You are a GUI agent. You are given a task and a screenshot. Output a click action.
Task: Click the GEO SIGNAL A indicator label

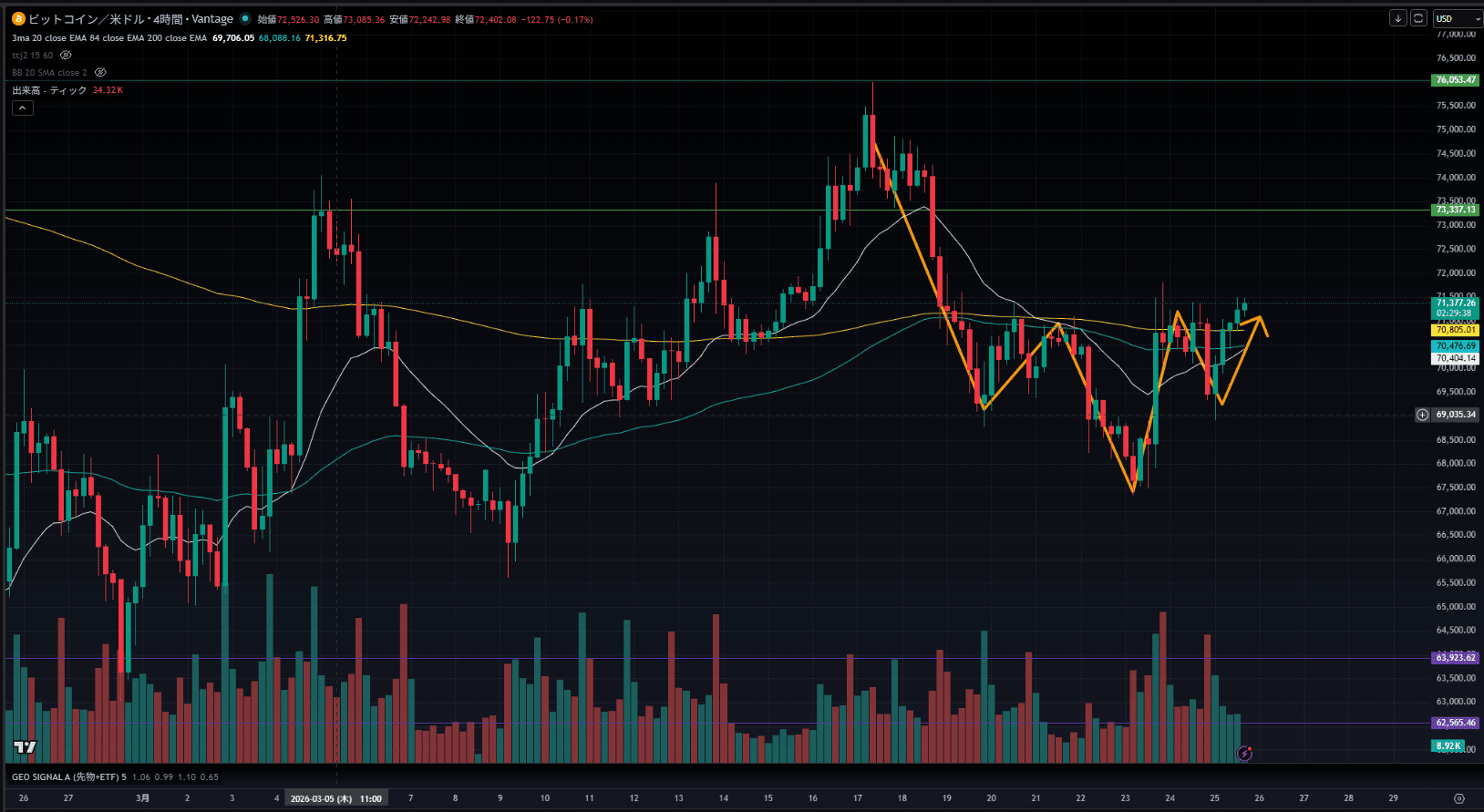68,777
